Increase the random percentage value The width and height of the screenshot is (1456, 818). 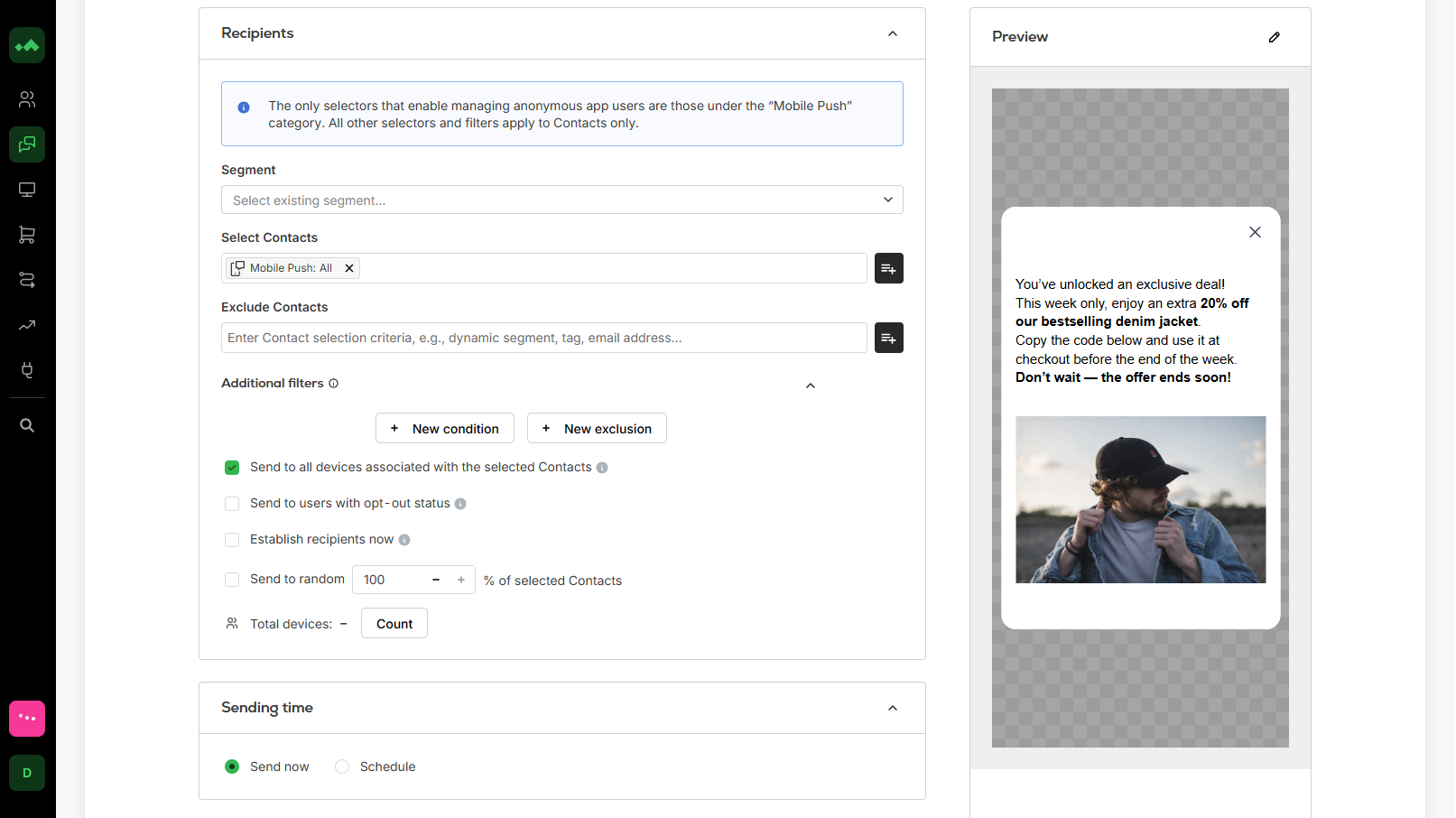coord(461,580)
